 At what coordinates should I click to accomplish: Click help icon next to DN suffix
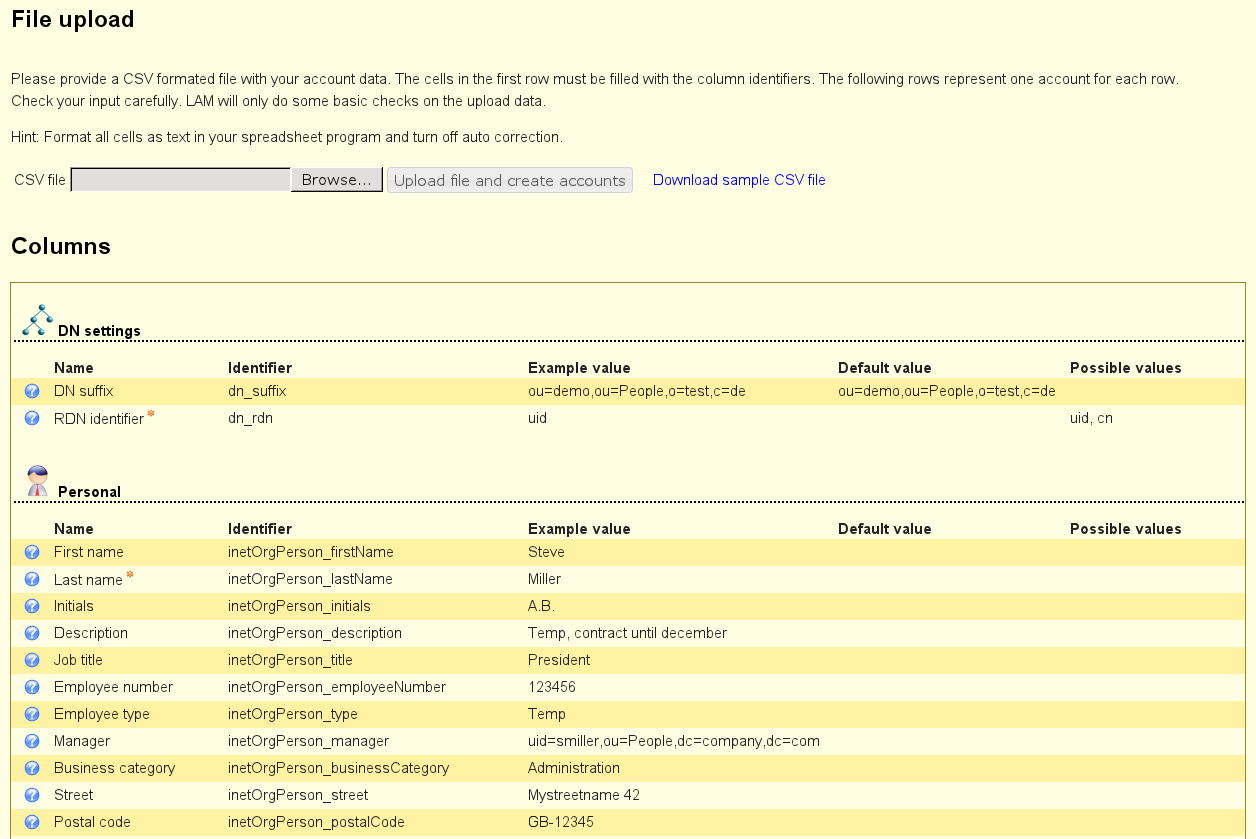pyautogui.click(x=32, y=391)
